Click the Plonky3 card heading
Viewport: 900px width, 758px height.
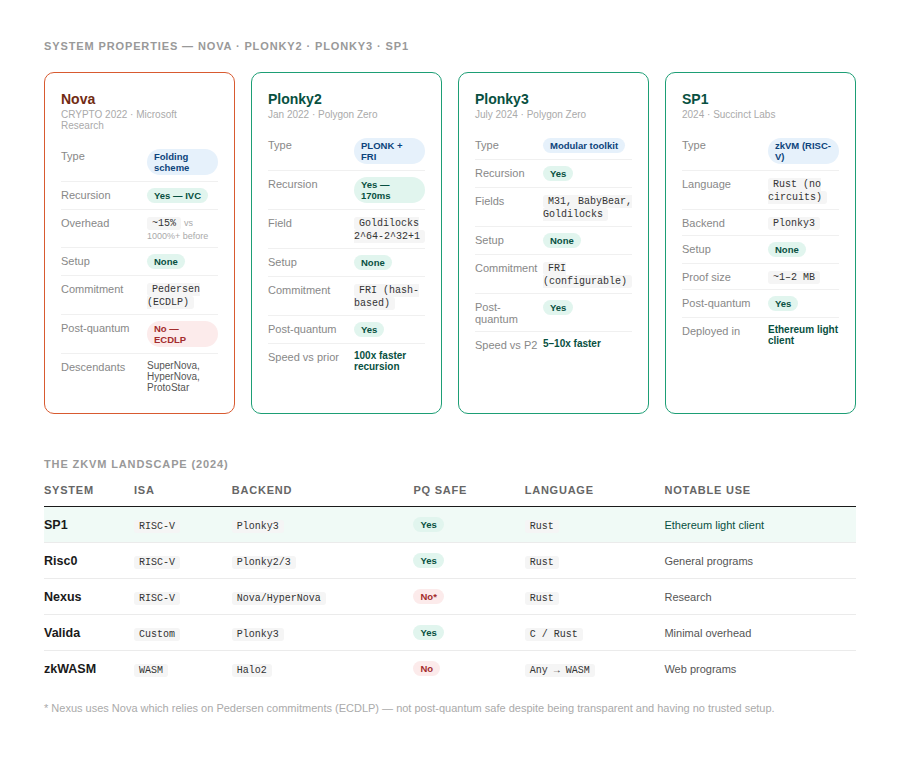[x=502, y=99]
